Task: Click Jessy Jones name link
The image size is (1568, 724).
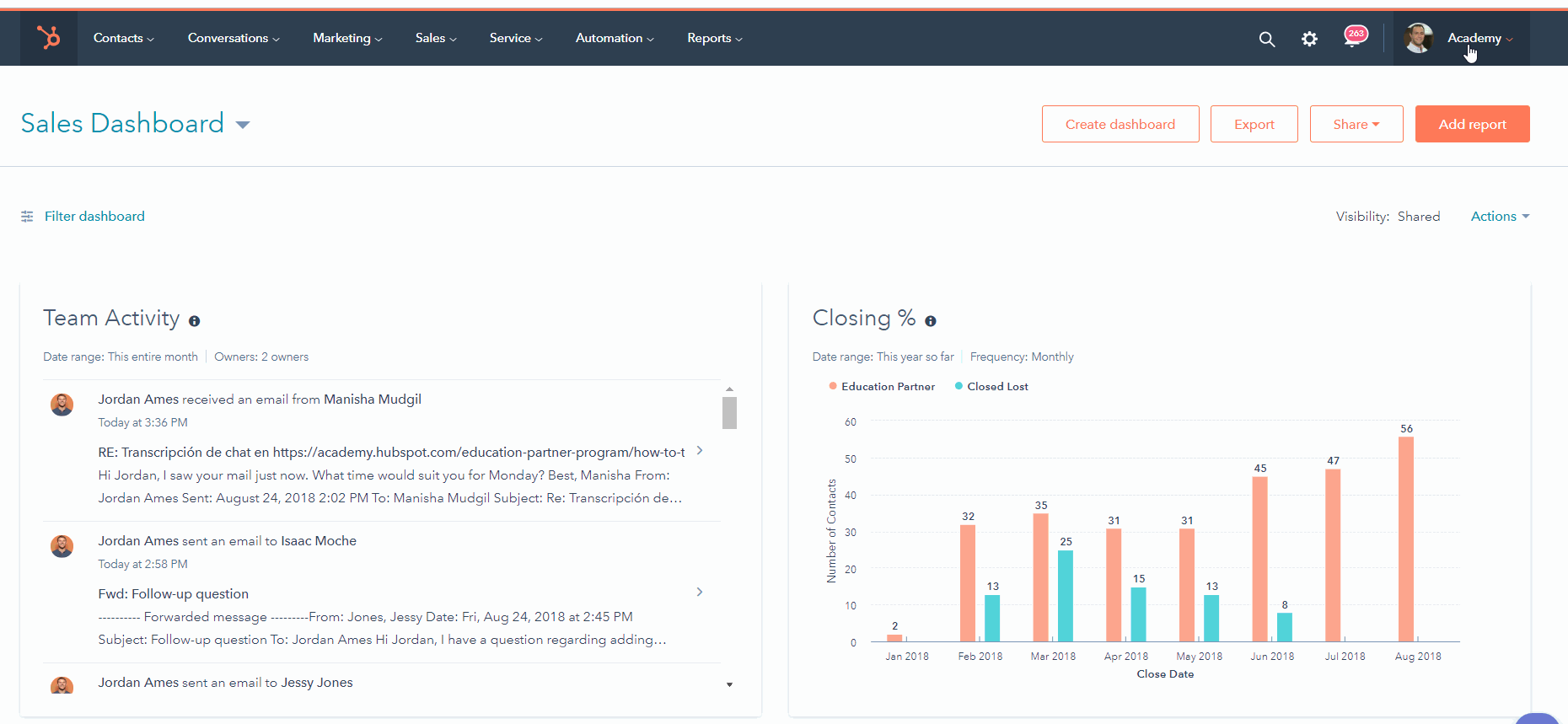Action: pyautogui.click(x=317, y=683)
